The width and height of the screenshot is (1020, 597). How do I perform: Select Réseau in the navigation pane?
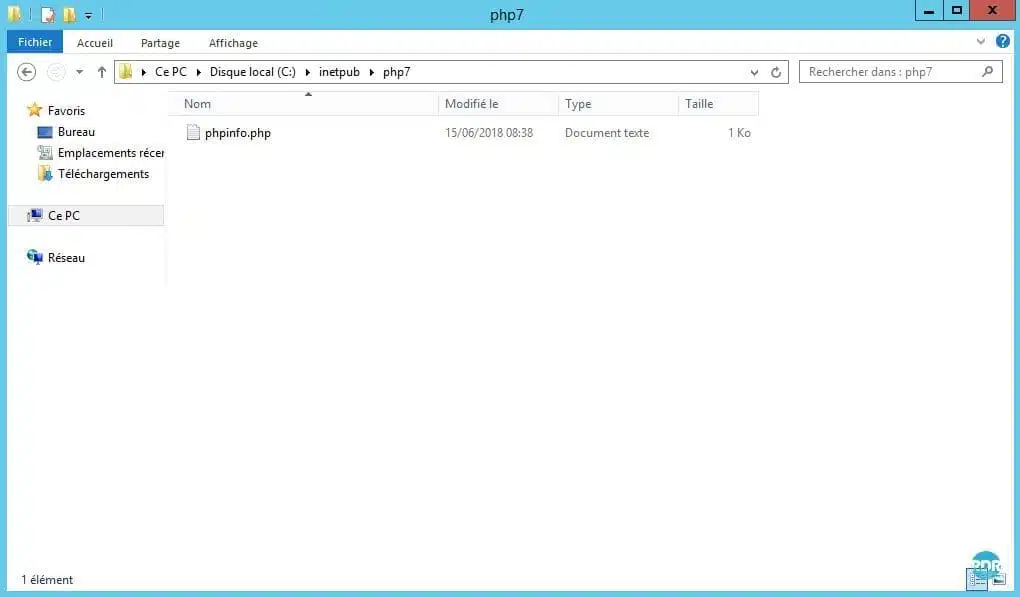coord(66,258)
